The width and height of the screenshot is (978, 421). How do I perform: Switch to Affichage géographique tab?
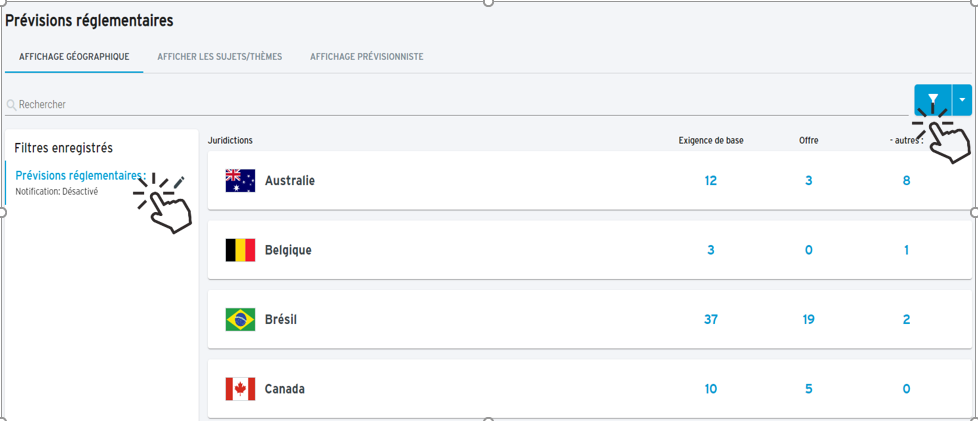[x=74, y=57]
